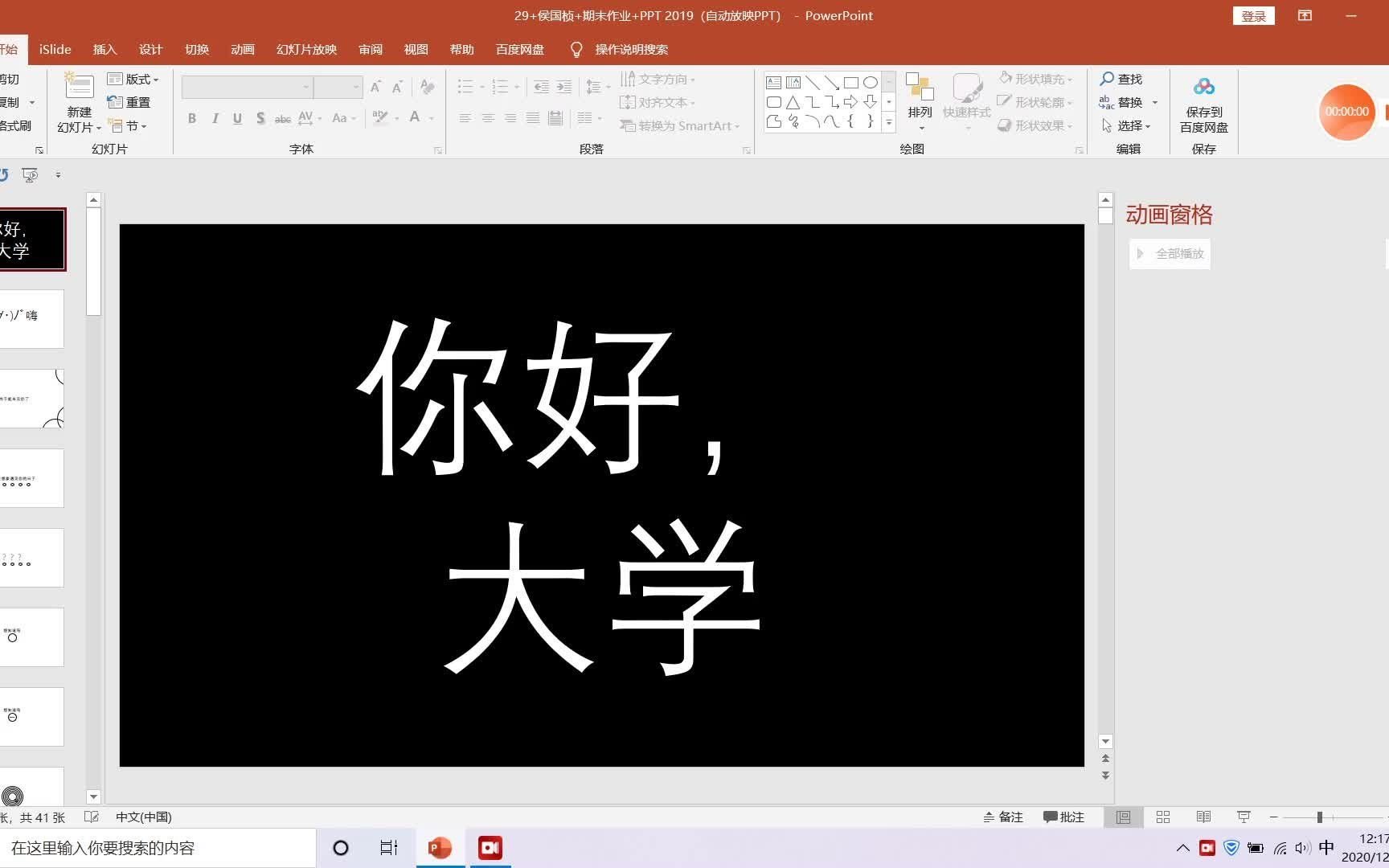
Task: Open screen recorder in taskbar
Action: point(490,848)
